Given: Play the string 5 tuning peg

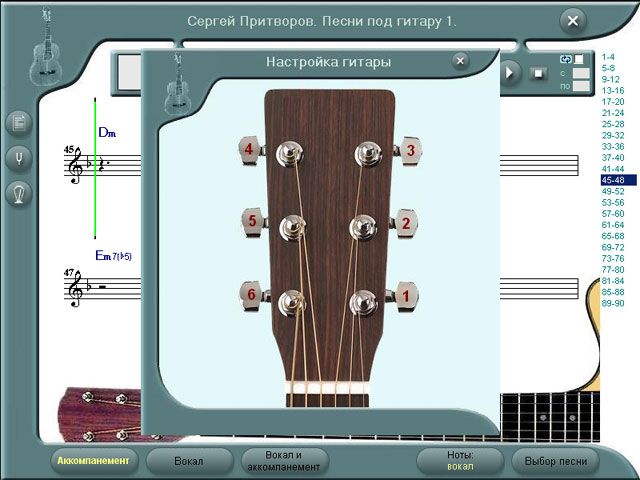Looking at the screenshot, I should [x=252, y=221].
